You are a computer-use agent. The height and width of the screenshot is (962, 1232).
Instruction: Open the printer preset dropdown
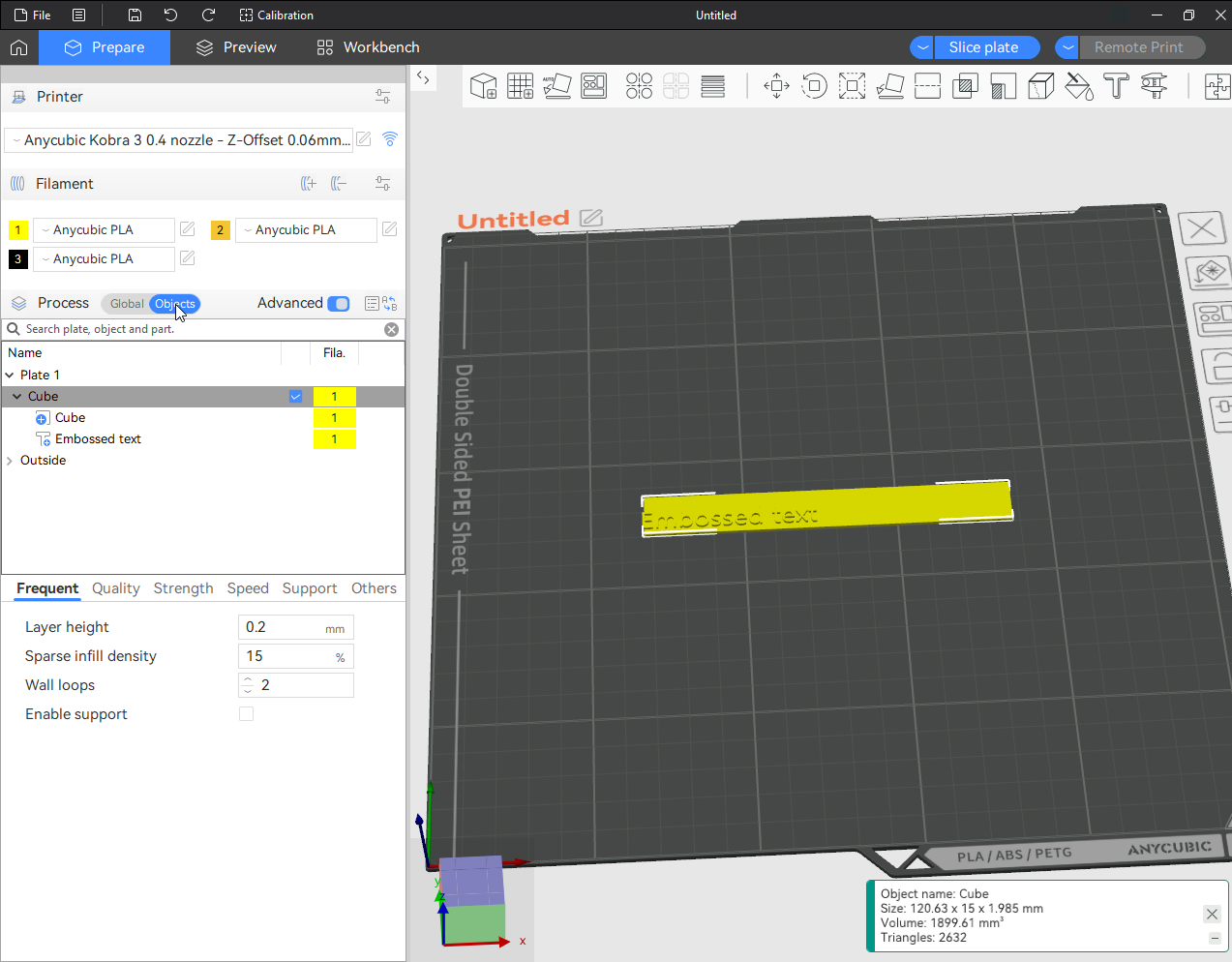pyautogui.click(x=179, y=140)
